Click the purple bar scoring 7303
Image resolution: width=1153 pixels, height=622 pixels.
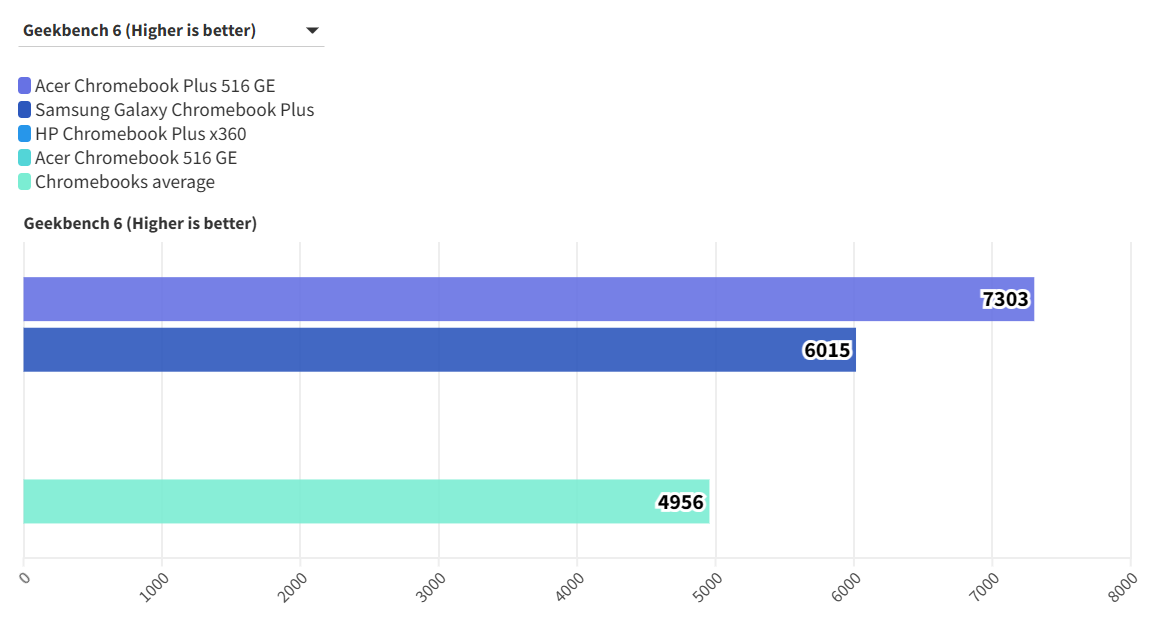point(500,299)
